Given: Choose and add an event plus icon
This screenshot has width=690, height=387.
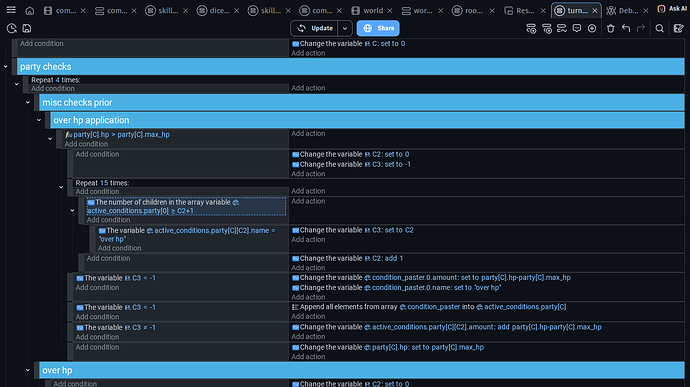Looking at the screenshot, I should 592,29.
